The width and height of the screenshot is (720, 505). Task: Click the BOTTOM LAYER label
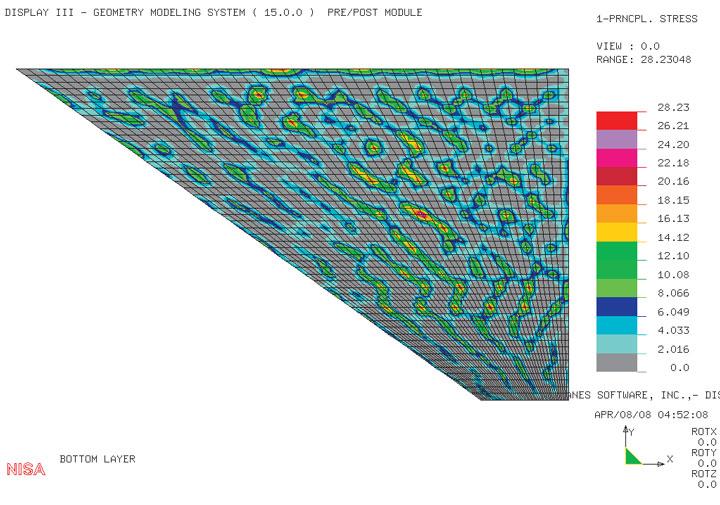point(97,459)
